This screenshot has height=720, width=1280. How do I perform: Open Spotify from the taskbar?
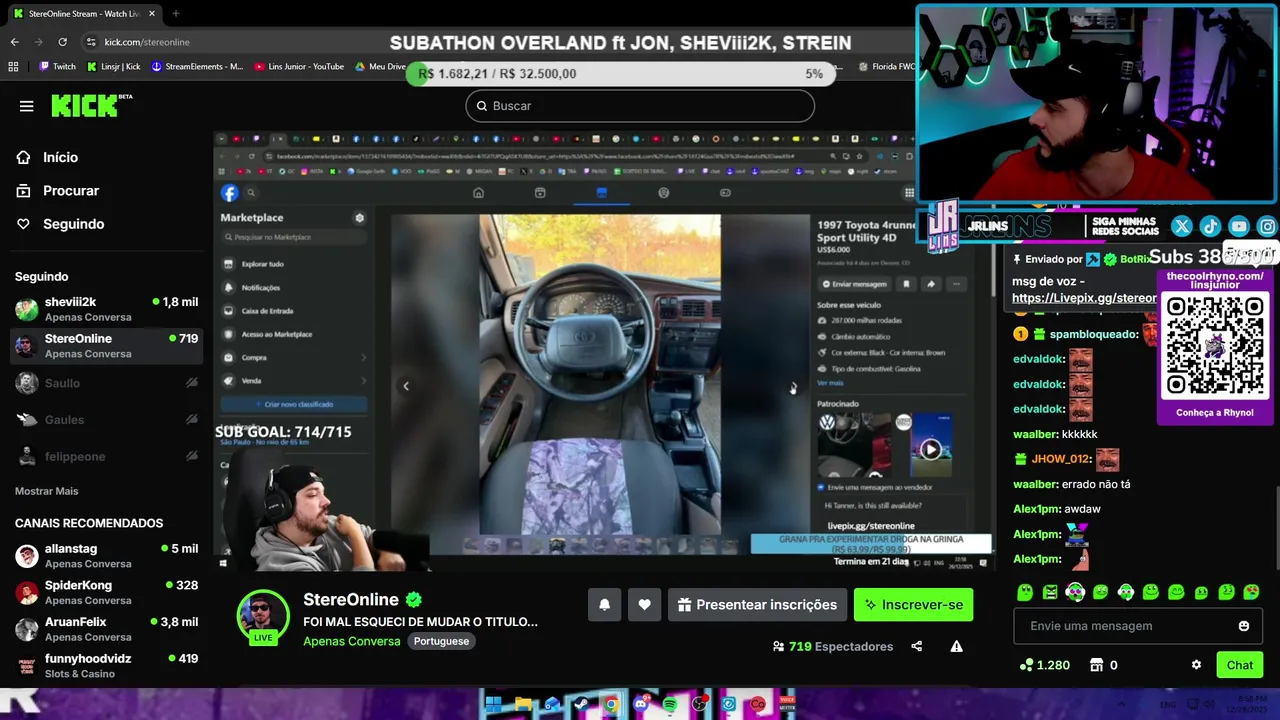(670, 704)
